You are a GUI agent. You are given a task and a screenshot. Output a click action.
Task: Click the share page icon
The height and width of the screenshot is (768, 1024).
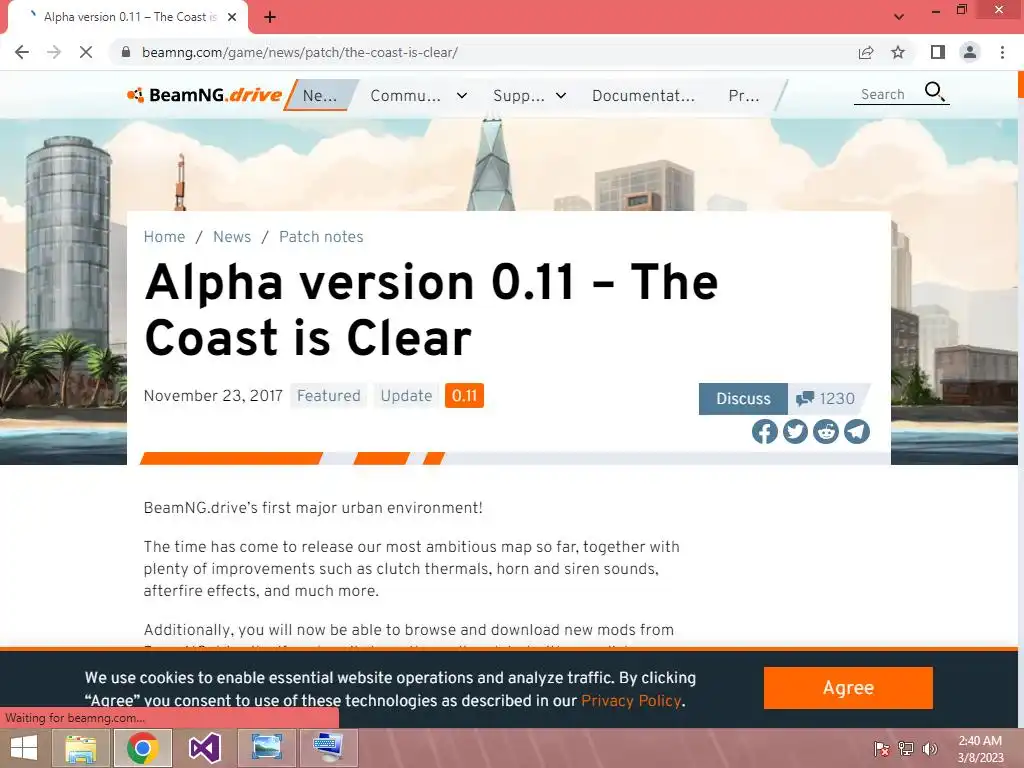[x=866, y=52]
